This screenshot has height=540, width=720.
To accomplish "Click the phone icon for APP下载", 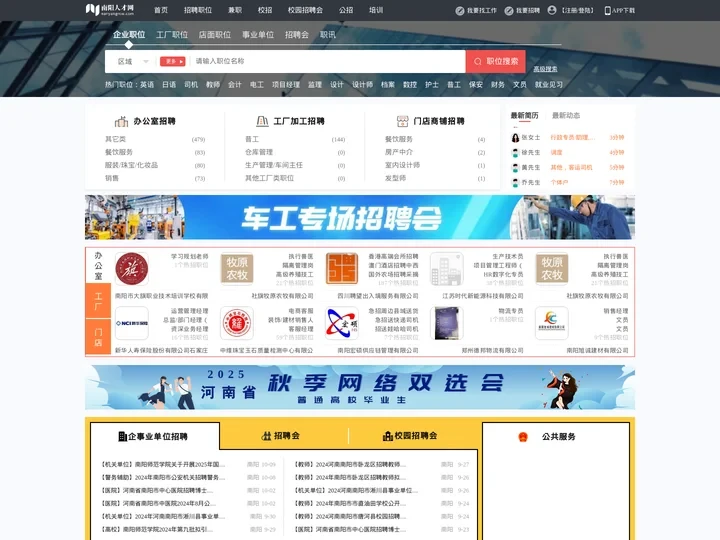I will [x=608, y=11].
